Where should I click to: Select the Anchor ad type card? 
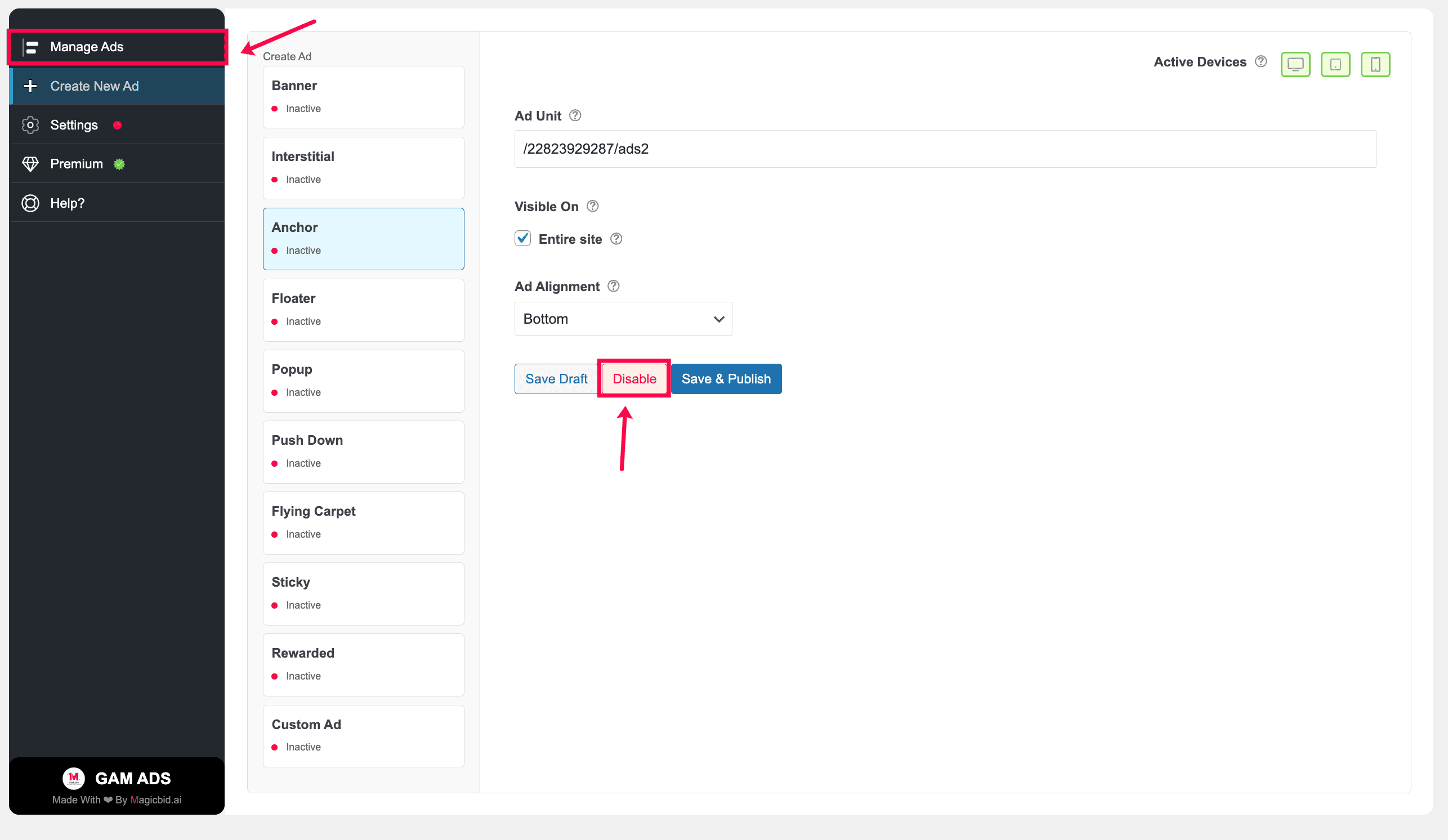(364, 239)
